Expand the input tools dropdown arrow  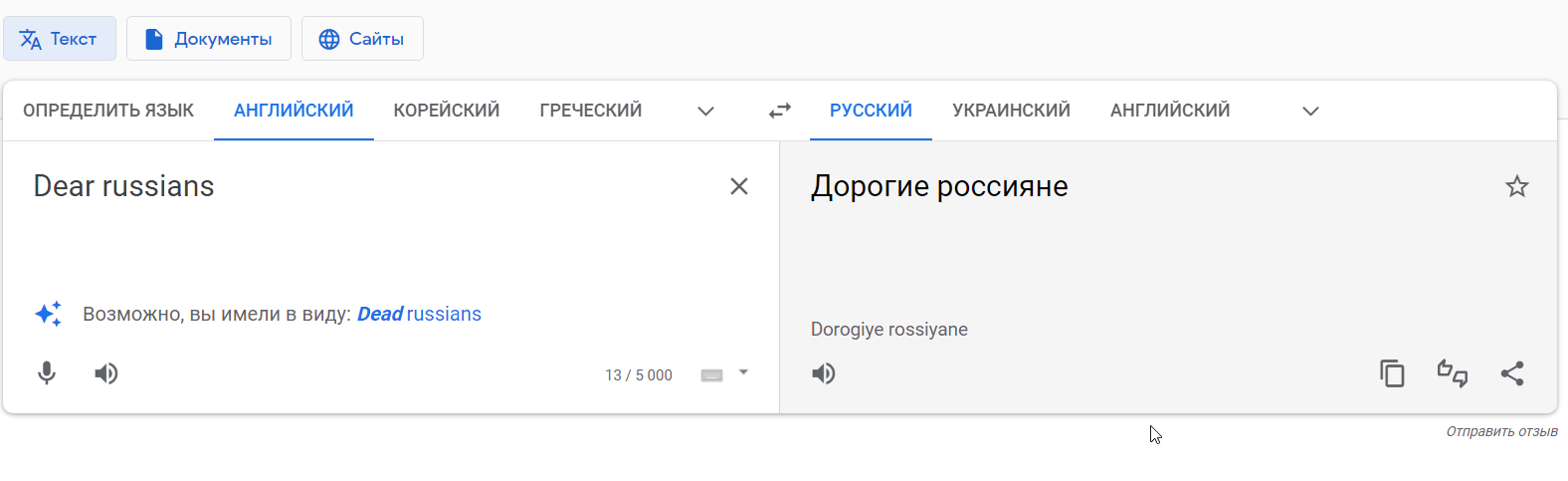point(743,373)
